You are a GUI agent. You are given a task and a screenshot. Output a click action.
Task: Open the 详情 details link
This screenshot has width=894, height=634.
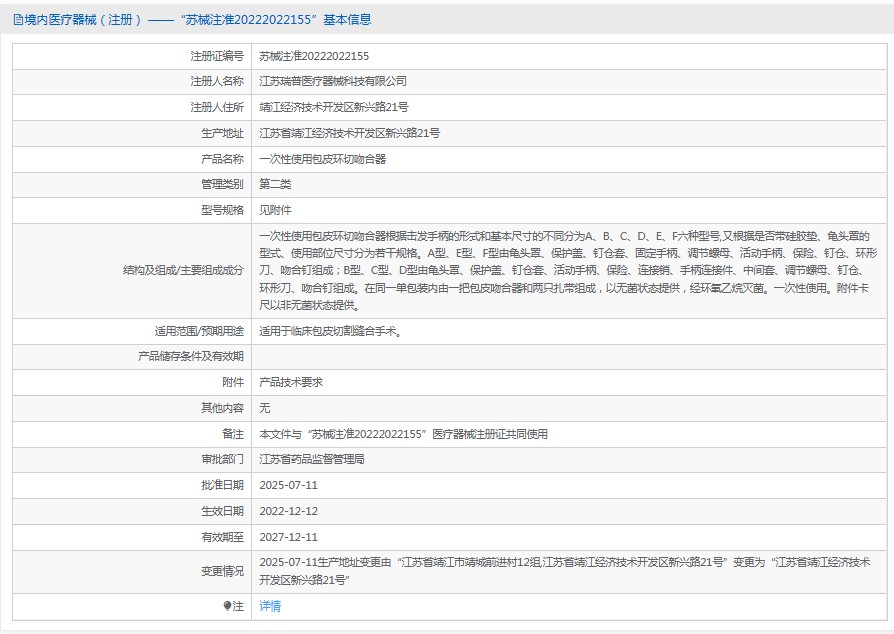pyautogui.click(x=270, y=606)
